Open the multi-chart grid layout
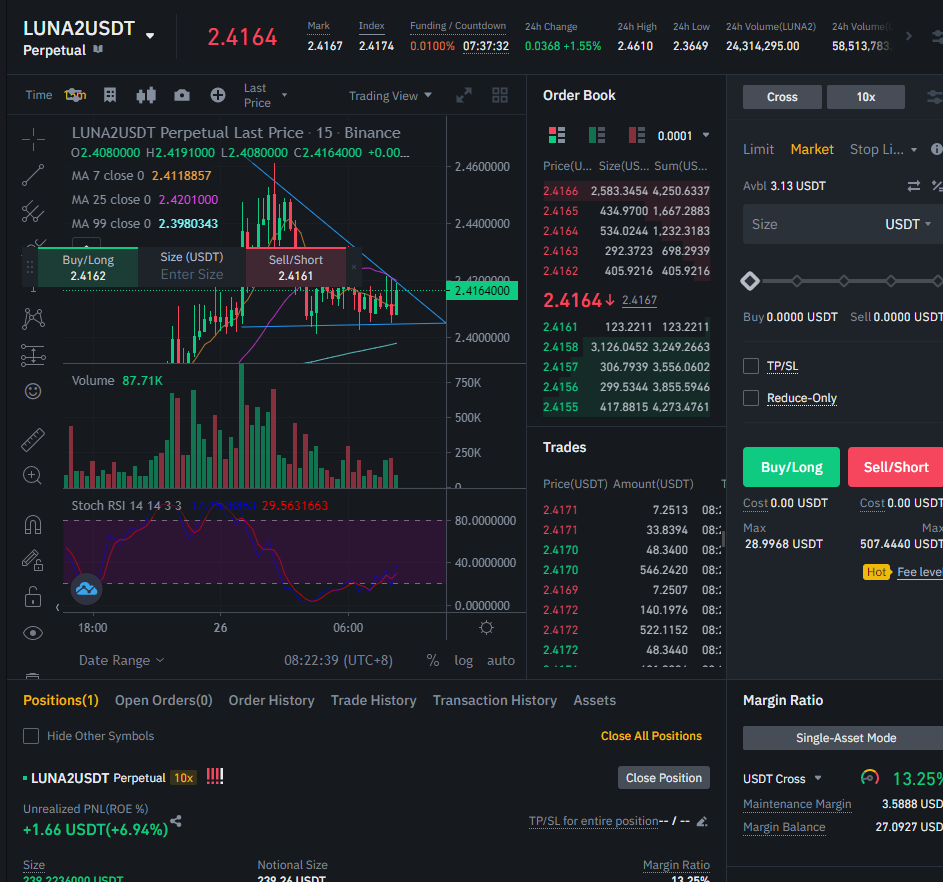The height and width of the screenshot is (882, 943). [x=500, y=95]
